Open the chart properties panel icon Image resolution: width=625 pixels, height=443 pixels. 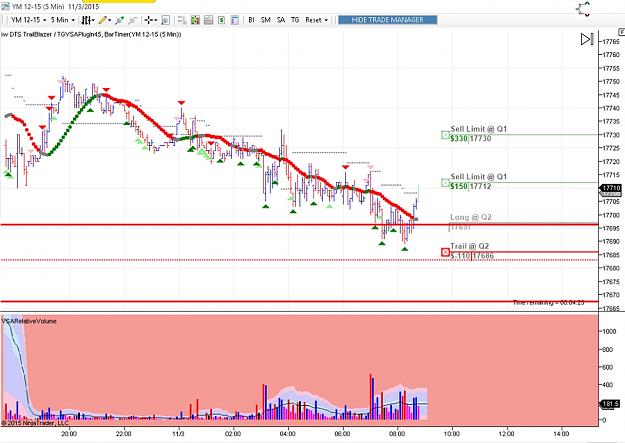coord(235,20)
